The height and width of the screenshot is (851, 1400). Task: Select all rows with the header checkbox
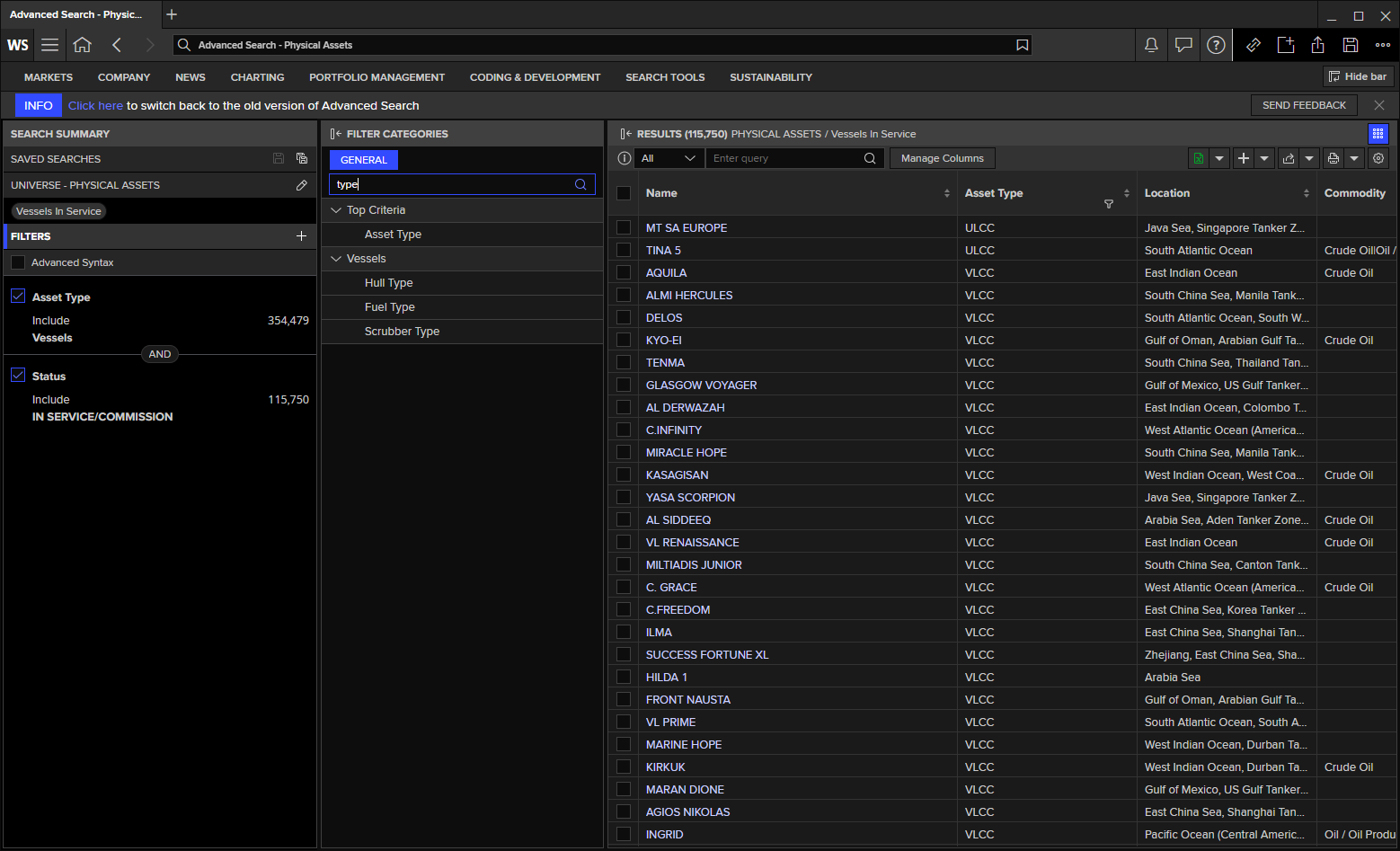pos(624,193)
